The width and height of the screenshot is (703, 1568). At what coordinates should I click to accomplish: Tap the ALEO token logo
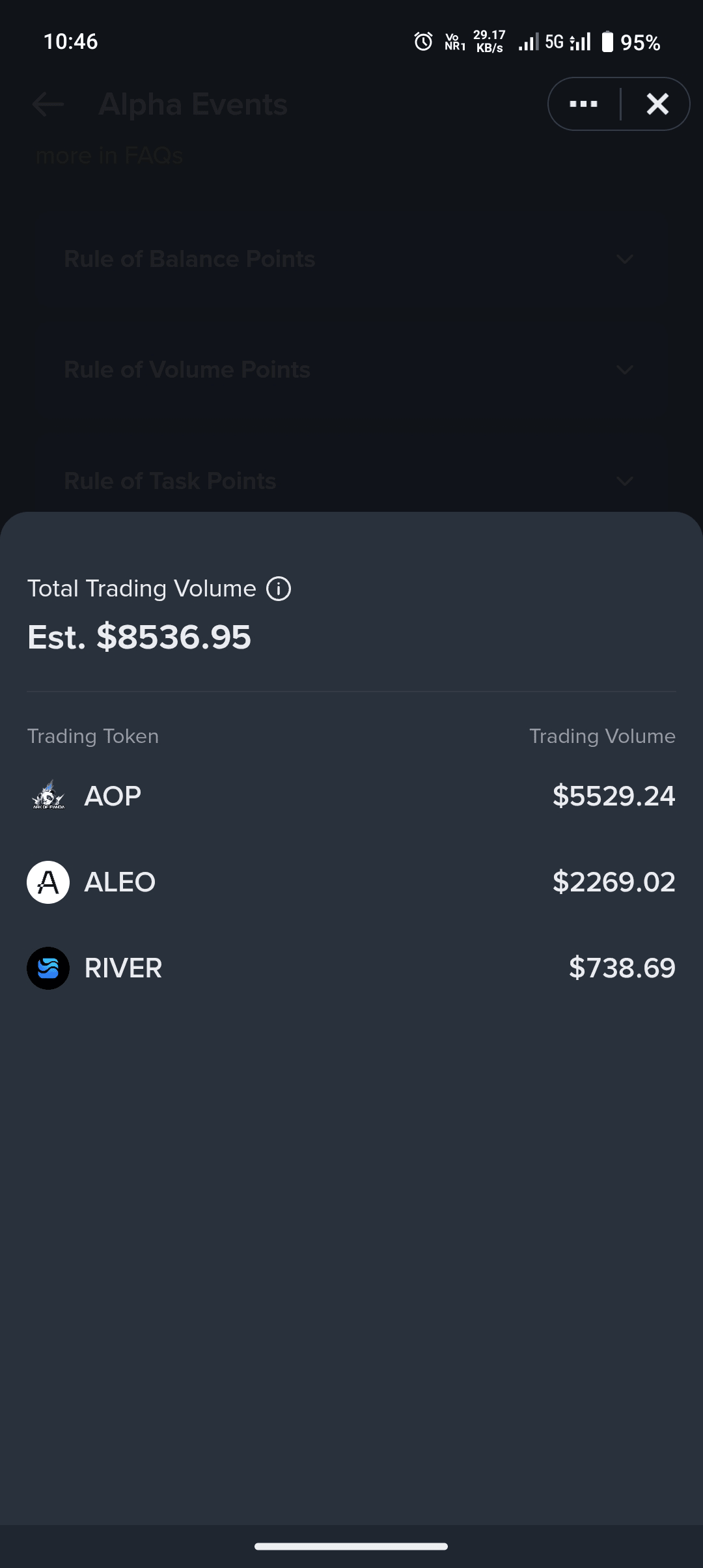tap(48, 882)
